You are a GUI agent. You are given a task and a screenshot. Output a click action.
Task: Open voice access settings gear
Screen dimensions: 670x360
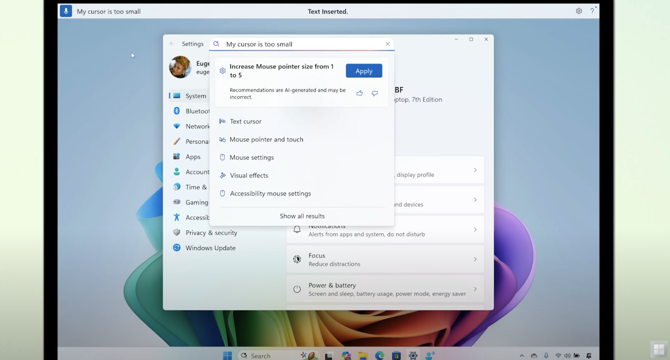pos(579,11)
